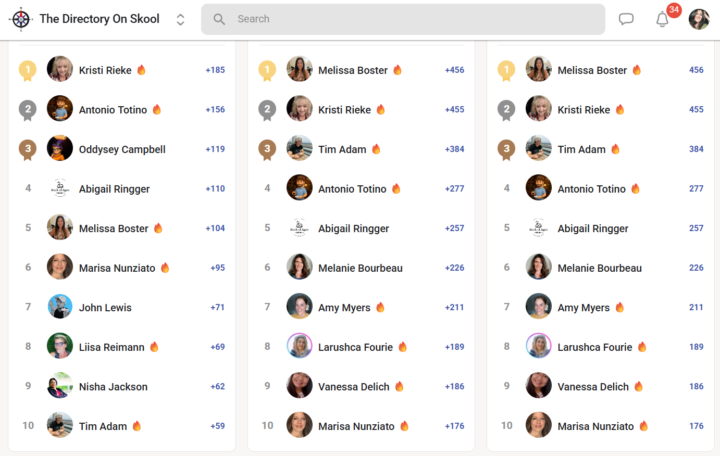Viewport: 720px width, 456px height.
Task: Open Oddysey Campbell's profile
Action: [x=122, y=149]
